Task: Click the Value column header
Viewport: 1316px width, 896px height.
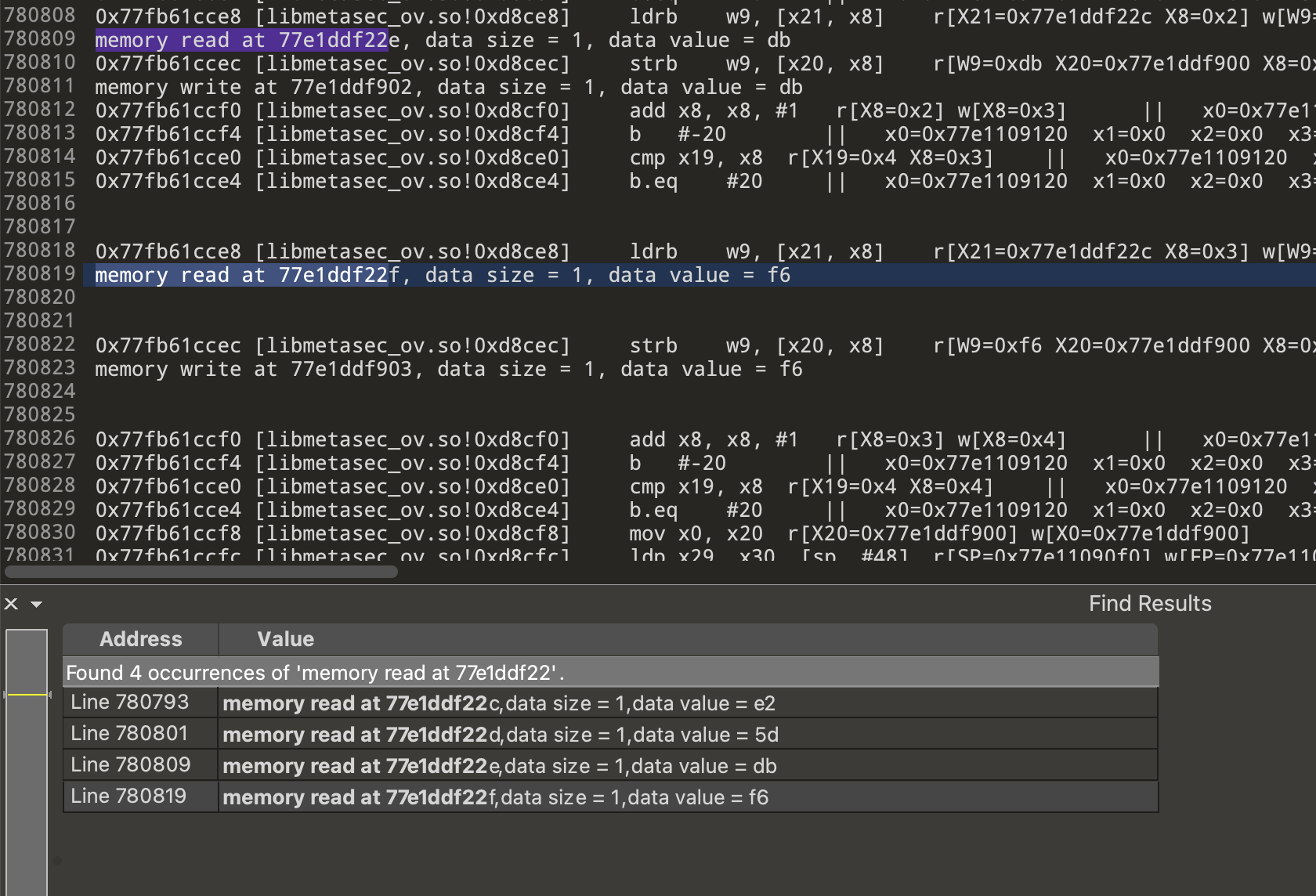Action: pyautogui.click(x=285, y=639)
